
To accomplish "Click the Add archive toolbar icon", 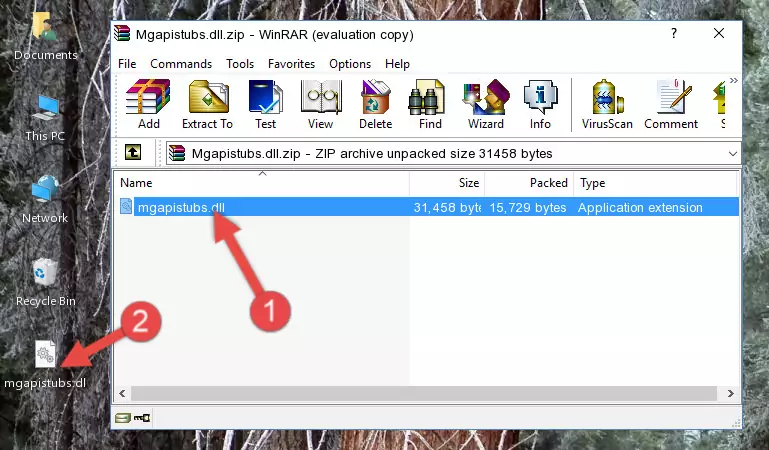I will (x=148, y=104).
